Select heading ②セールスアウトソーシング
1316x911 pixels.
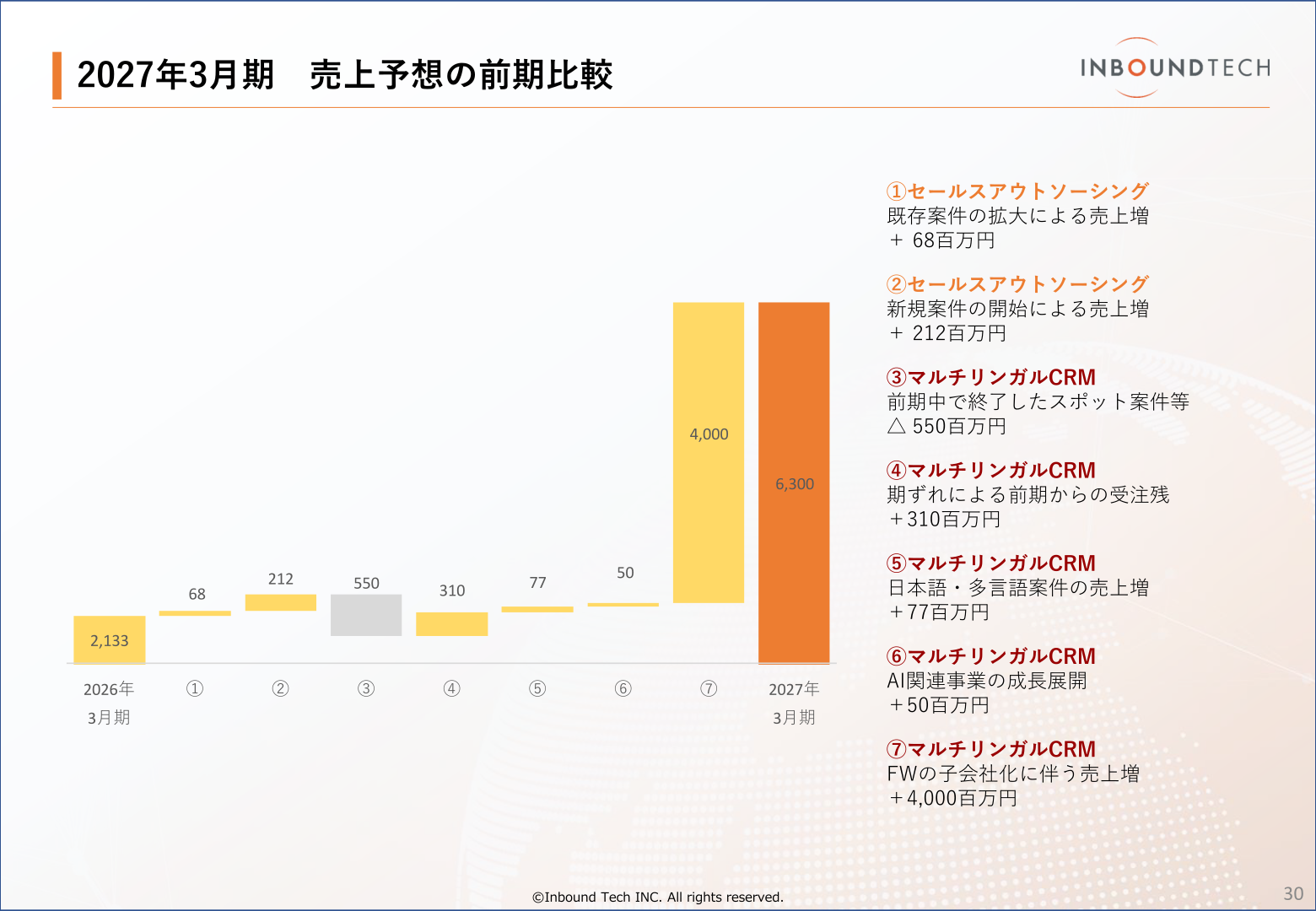[x=1017, y=284]
